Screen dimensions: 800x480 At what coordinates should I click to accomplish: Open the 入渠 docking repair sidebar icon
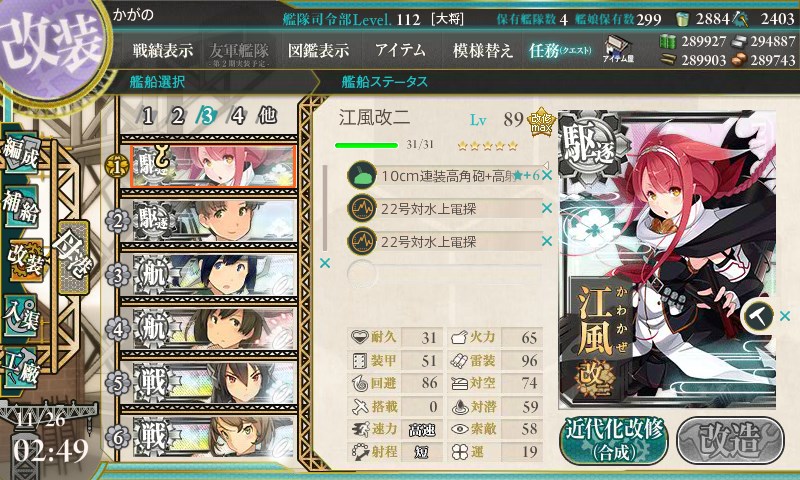21,316
